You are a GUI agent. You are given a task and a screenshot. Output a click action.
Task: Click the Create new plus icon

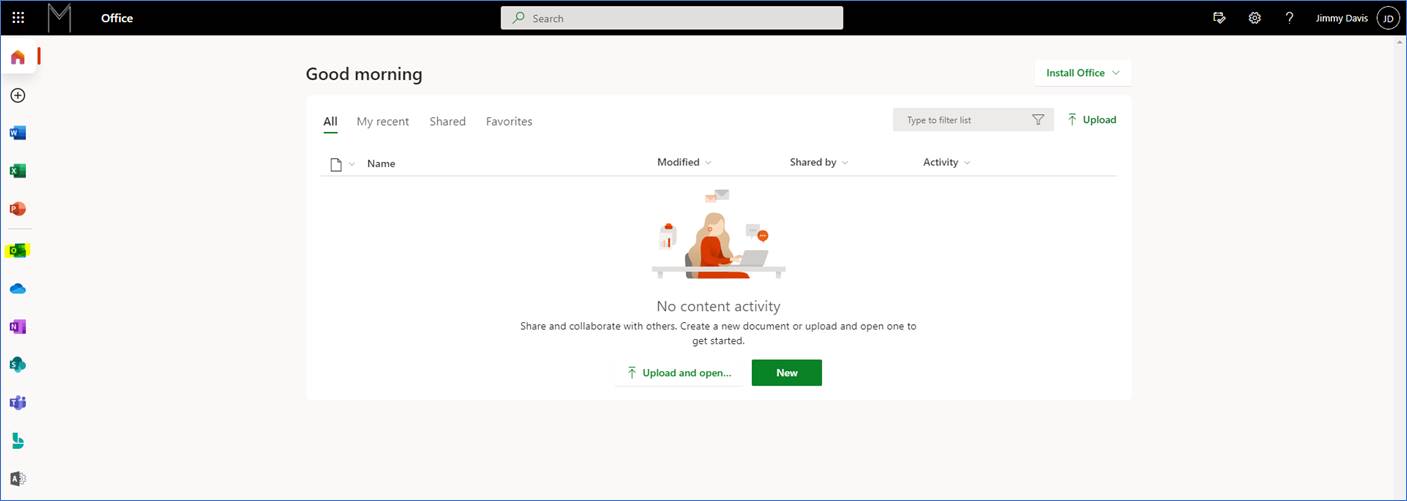tap(17, 95)
